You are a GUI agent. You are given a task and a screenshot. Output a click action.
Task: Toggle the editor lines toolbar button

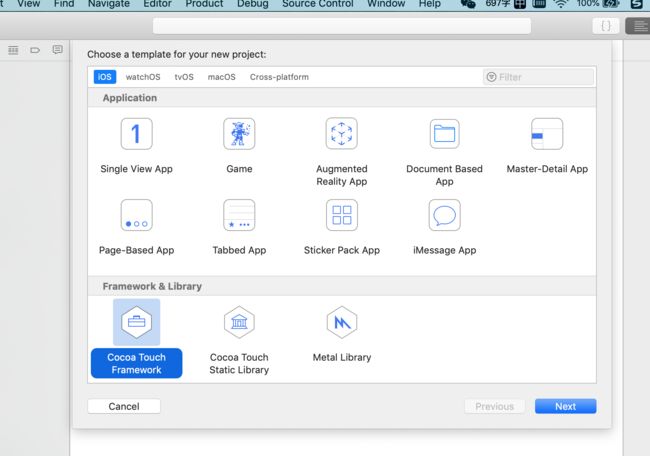pyautogui.click(x=638, y=26)
